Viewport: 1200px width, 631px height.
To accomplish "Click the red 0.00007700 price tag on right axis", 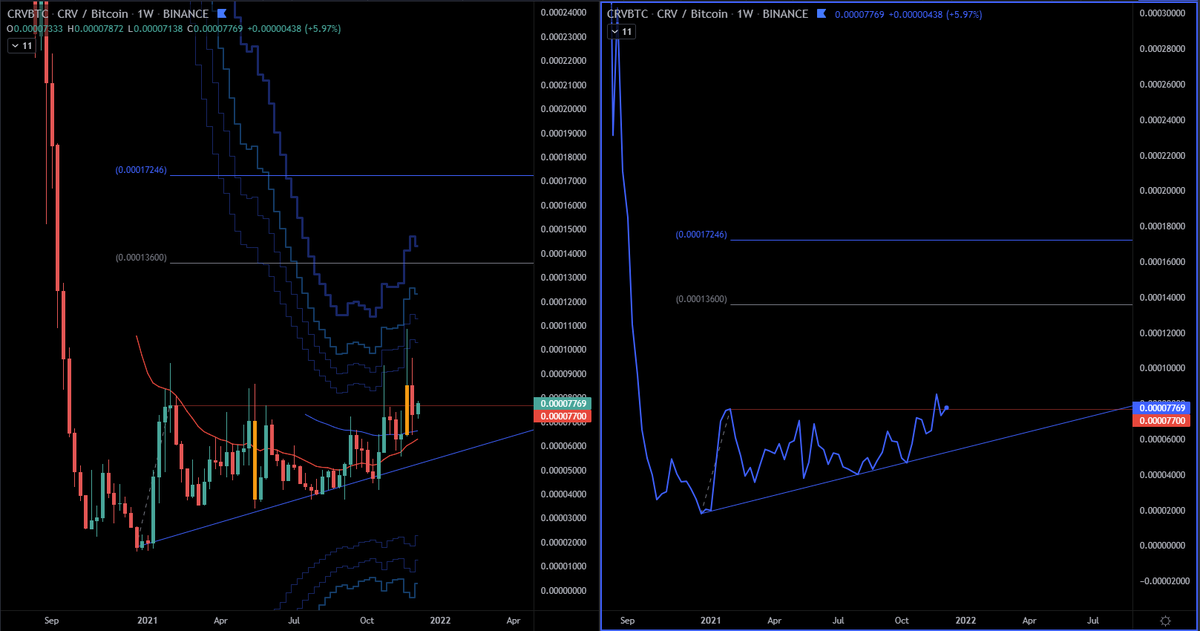I will pos(1161,421).
